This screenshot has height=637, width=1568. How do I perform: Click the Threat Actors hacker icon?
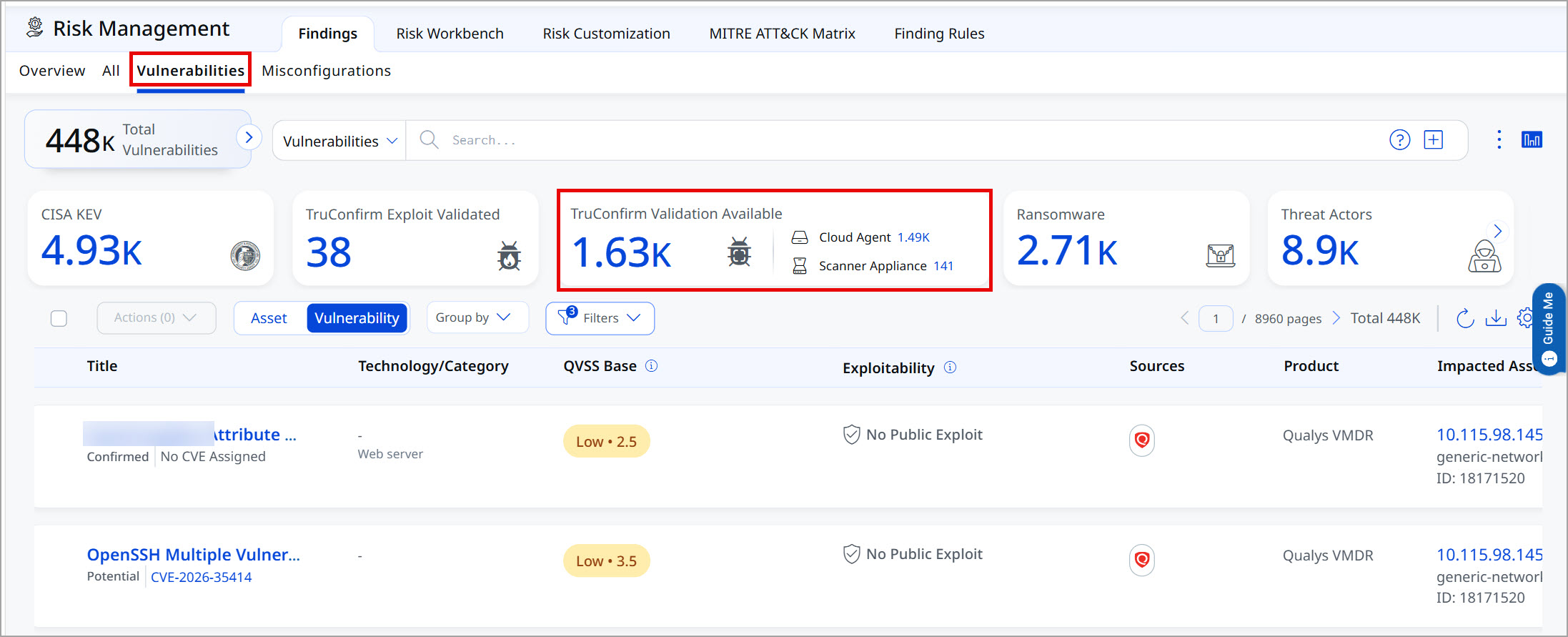coord(1484,256)
